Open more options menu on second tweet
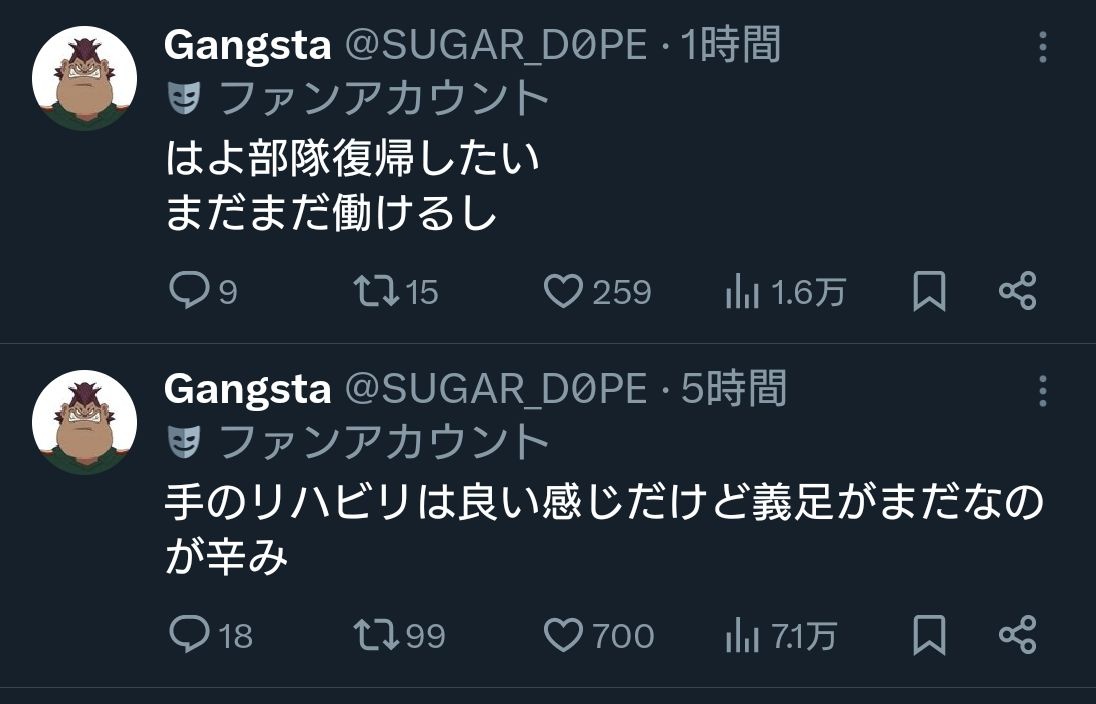This screenshot has height=704, width=1096. pyautogui.click(x=1043, y=391)
